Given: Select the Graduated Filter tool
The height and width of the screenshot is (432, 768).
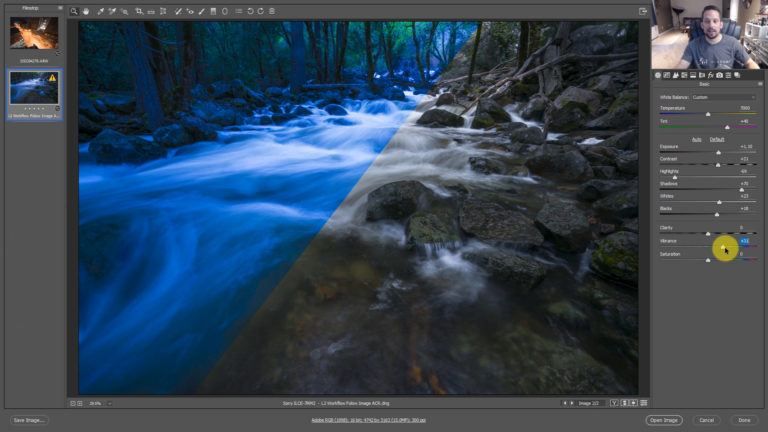Looking at the screenshot, I should (x=213, y=11).
